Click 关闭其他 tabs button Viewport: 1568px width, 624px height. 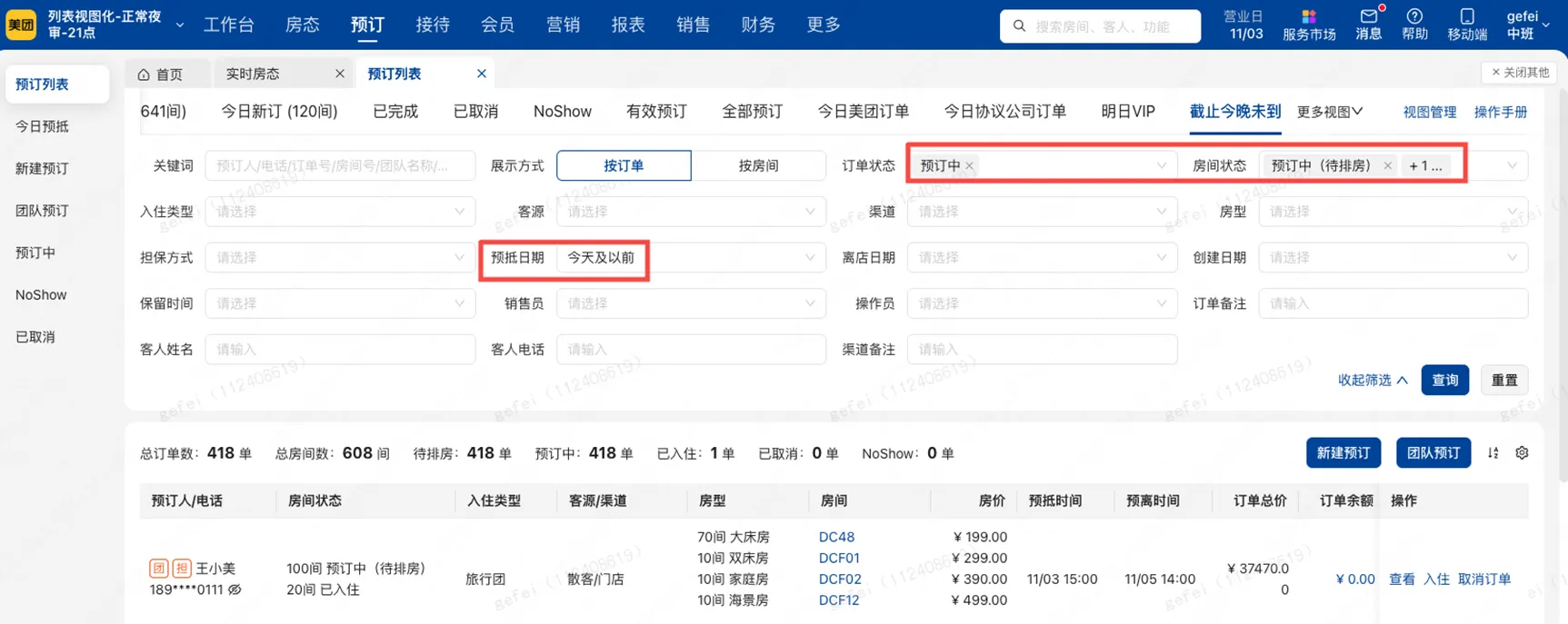(x=1520, y=72)
